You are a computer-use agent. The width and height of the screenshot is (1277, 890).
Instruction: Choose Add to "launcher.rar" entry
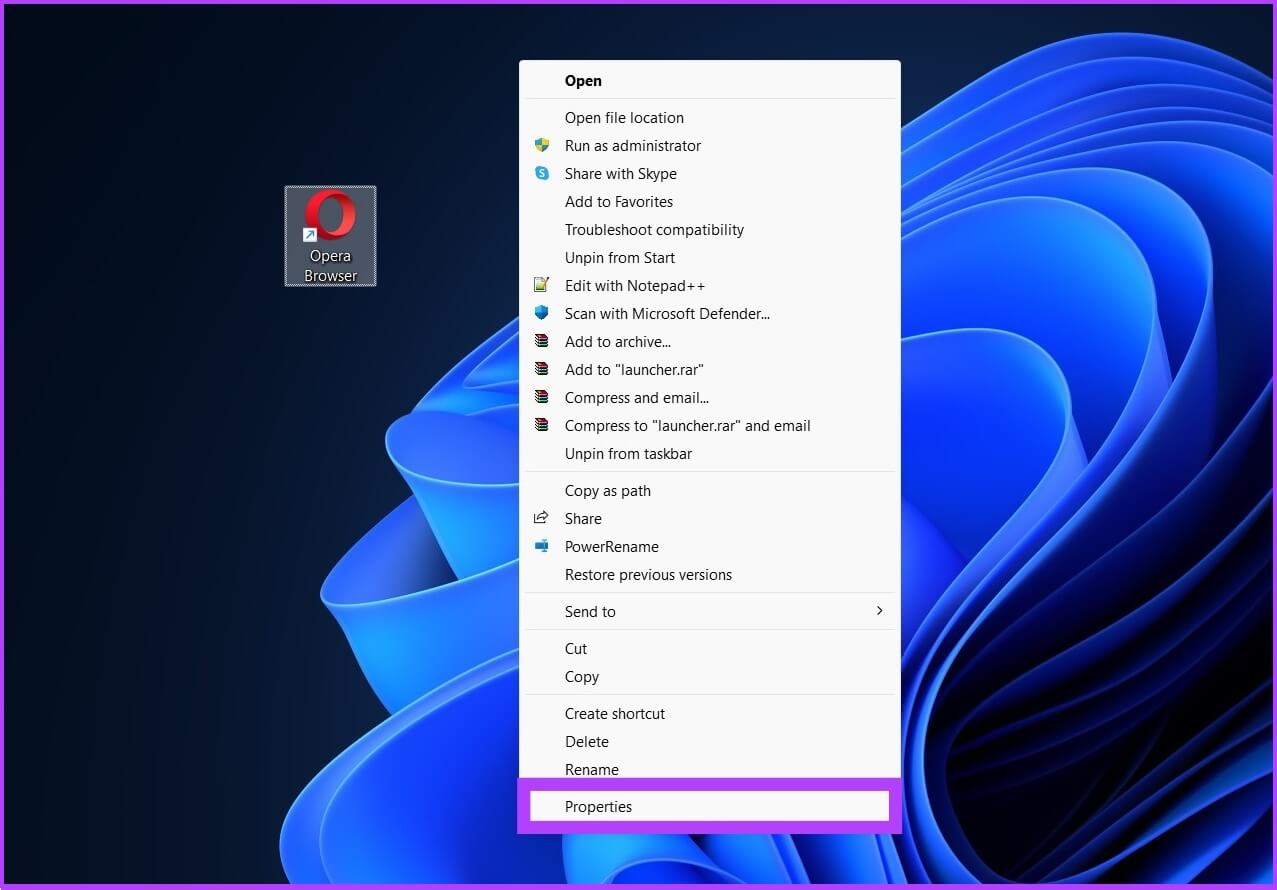coord(710,369)
